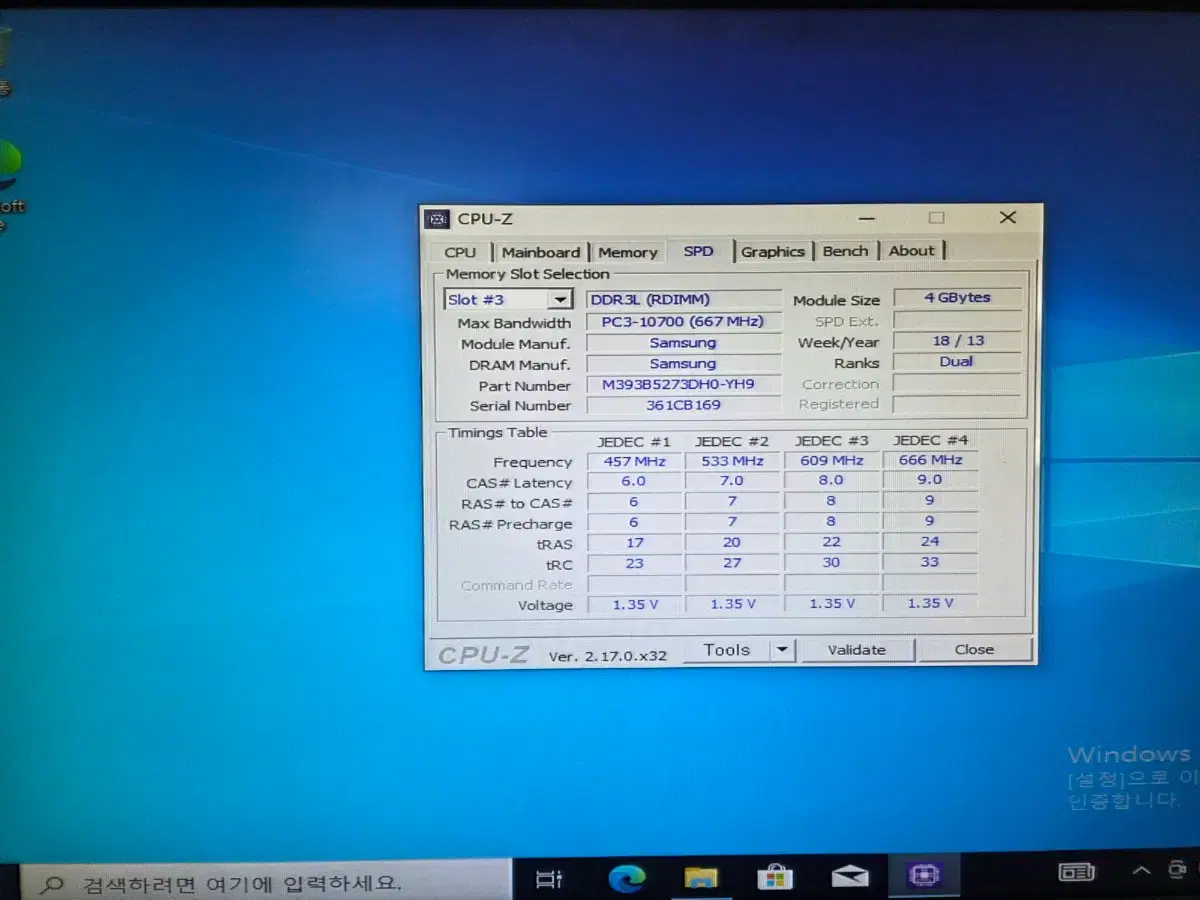
Task: Click the tRAS value 24
Action: 930,542
